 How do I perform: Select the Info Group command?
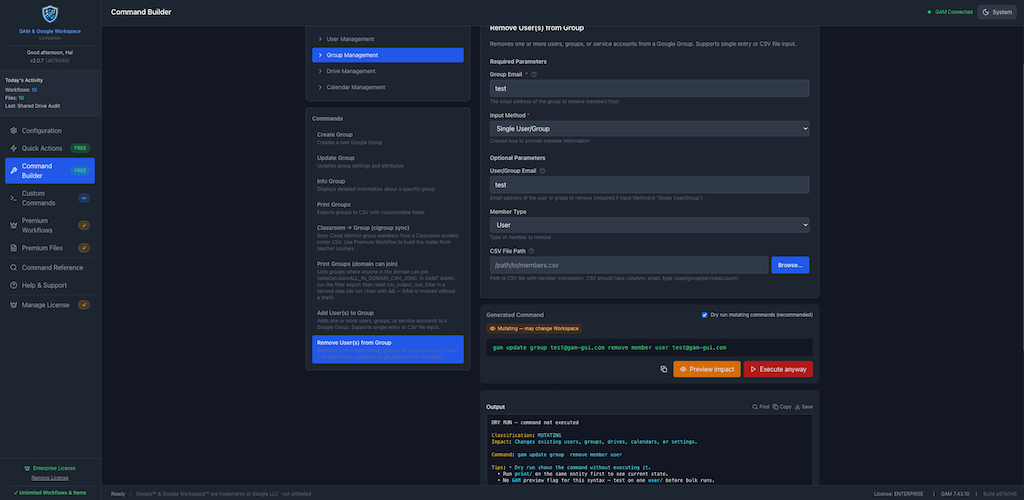tap(388, 185)
